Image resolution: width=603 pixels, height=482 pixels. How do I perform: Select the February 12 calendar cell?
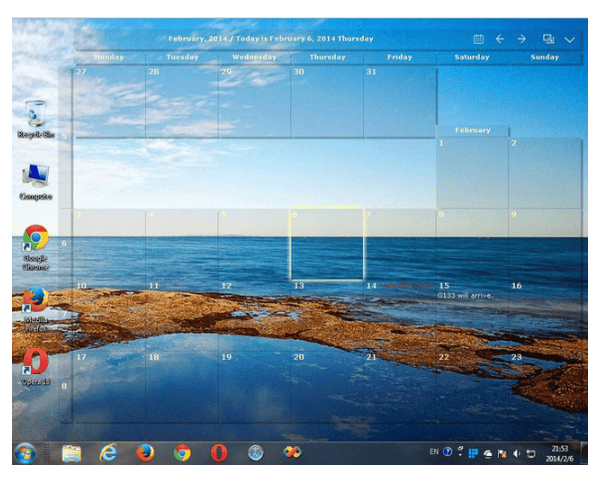click(255, 316)
